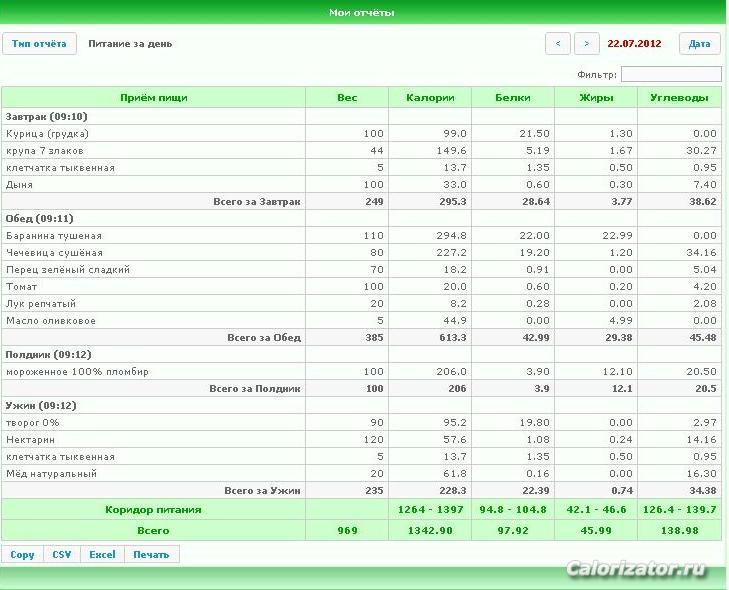Screen dimensions: 729x590
Task: Copy the report with Copy button
Action: point(22,555)
